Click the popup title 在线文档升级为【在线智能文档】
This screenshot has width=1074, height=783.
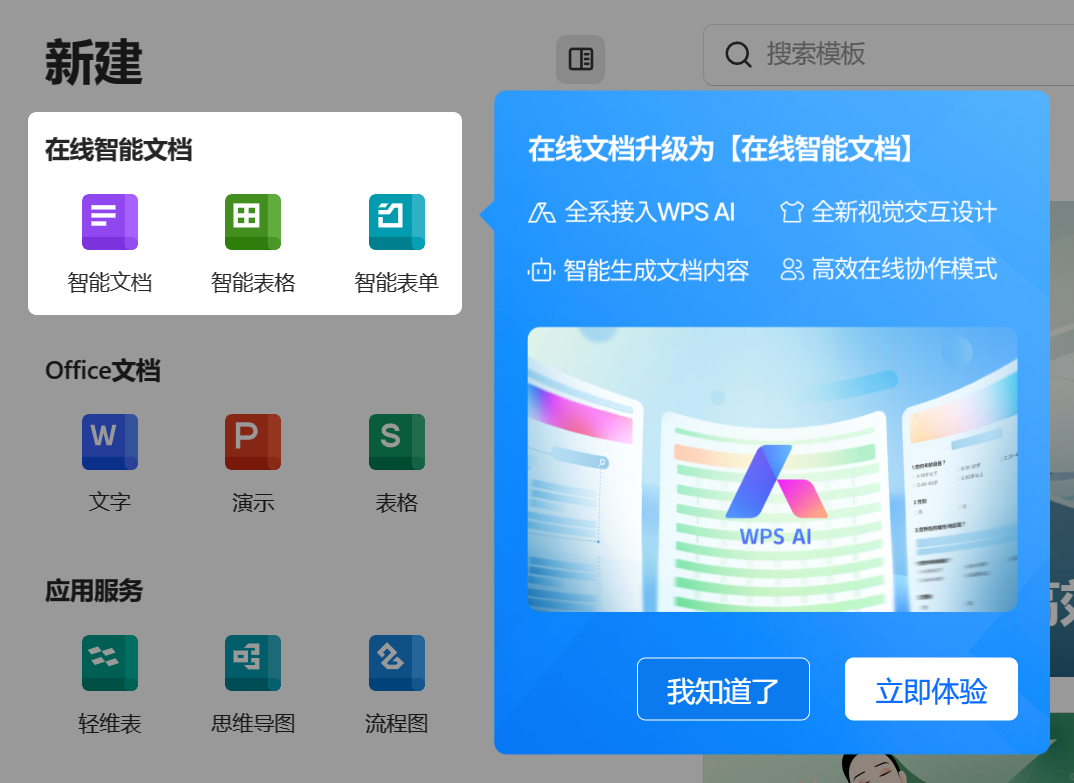coord(722,149)
